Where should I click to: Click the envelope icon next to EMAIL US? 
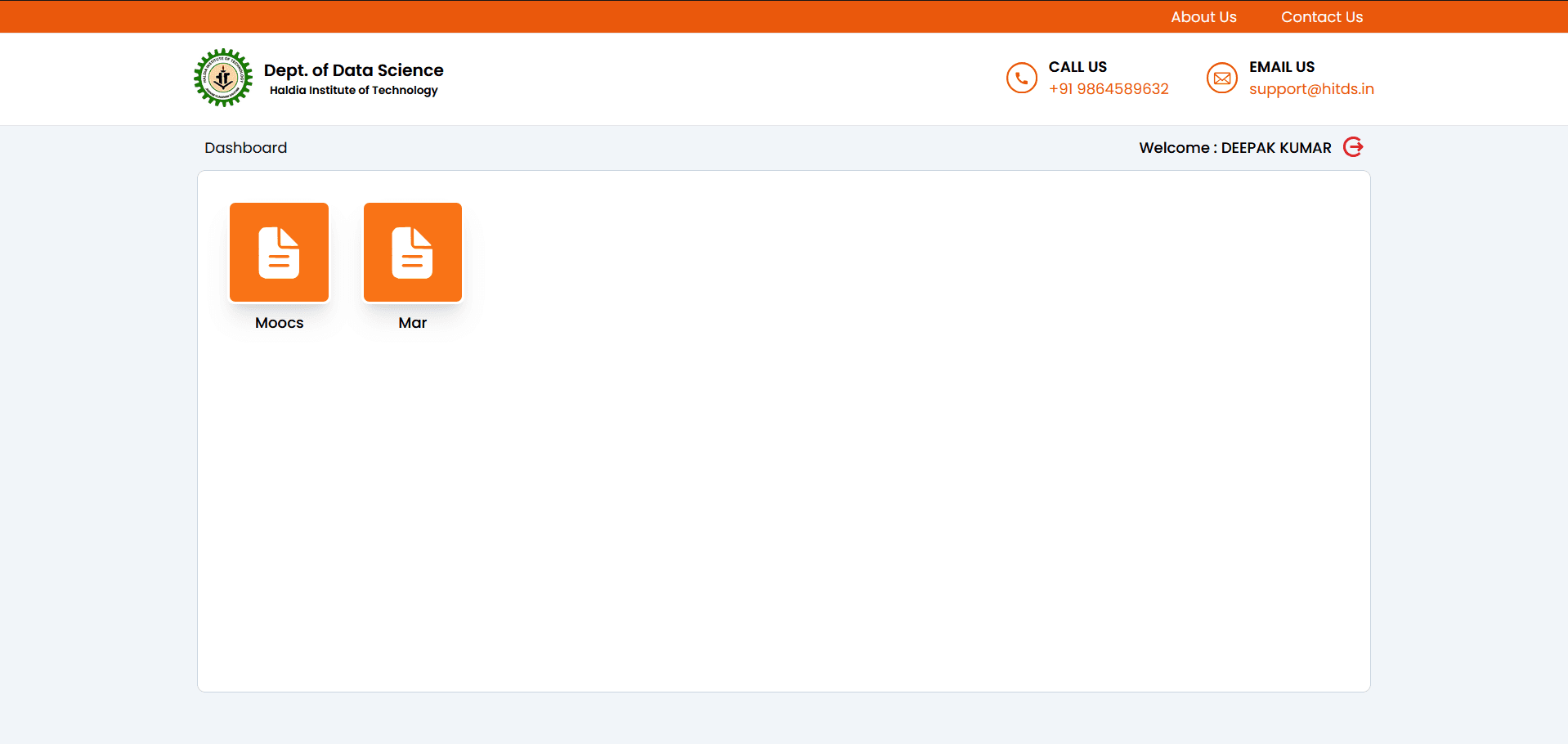(x=1222, y=78)
